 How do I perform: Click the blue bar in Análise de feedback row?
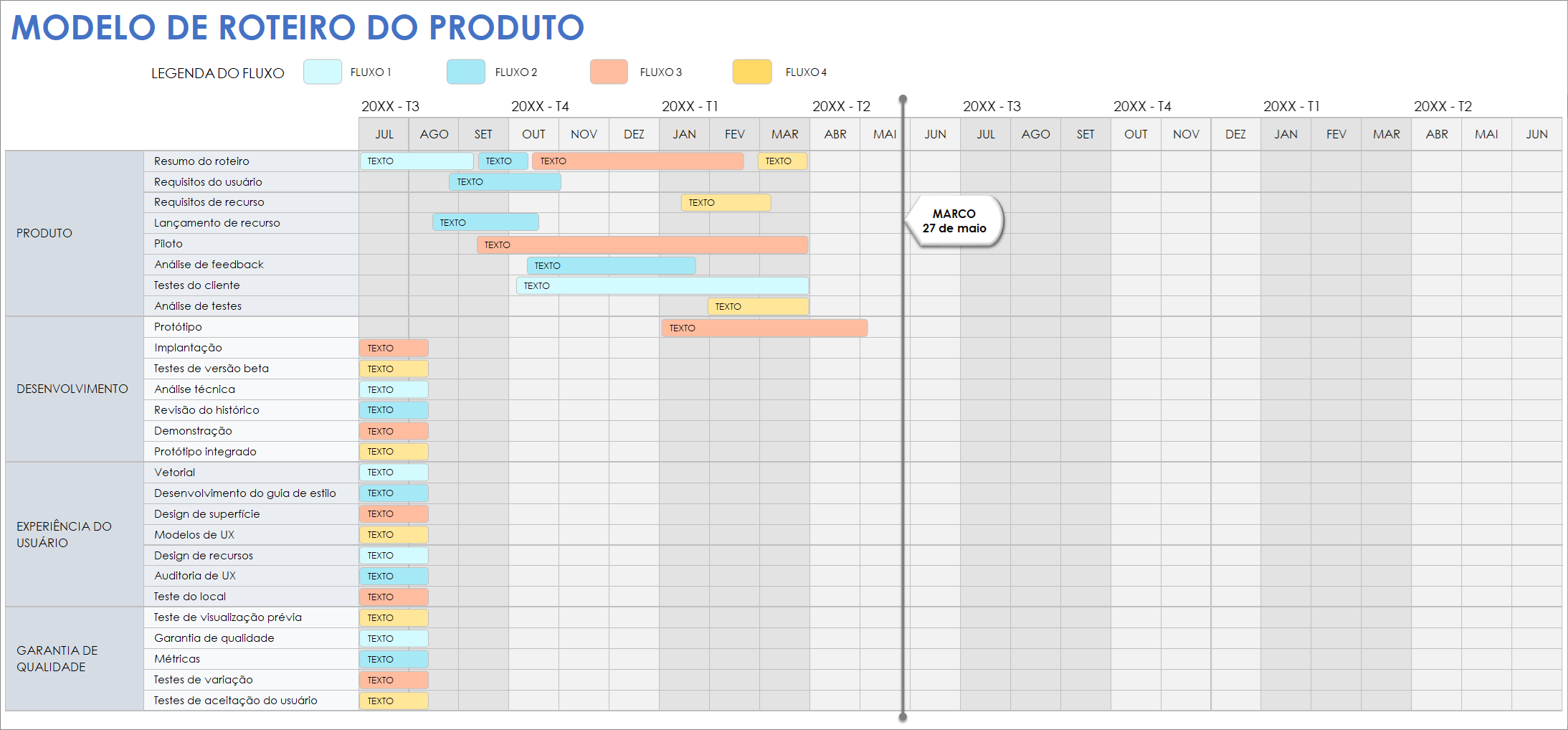click(x=612, y=265)
